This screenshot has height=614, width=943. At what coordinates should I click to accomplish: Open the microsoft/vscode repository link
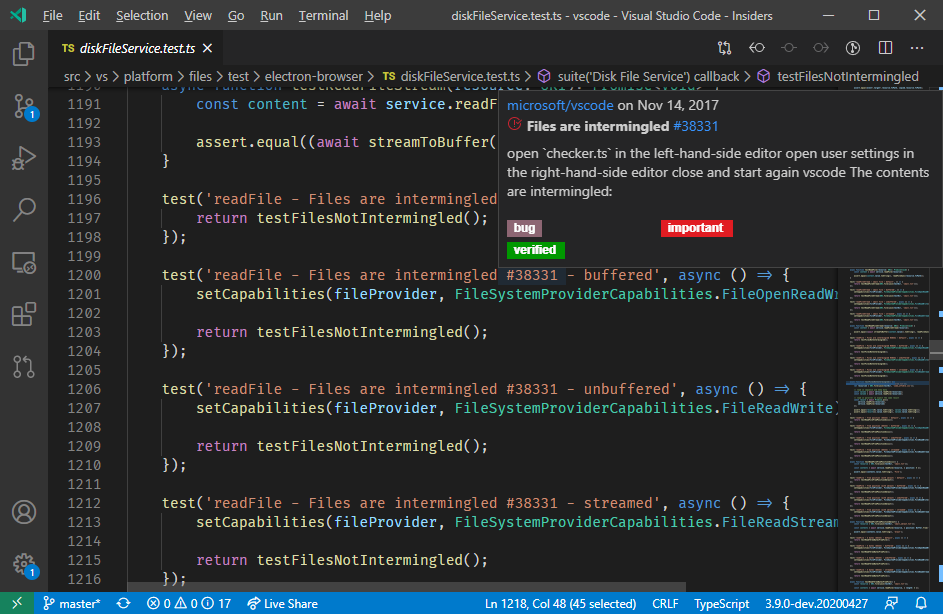[560, 103]
